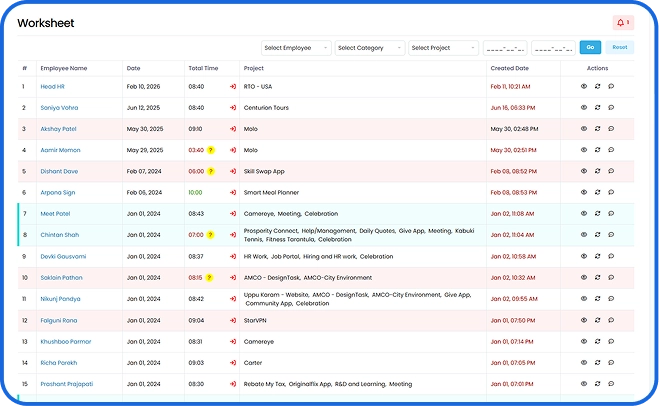Click yellow question mark beside 03:40

point(211,150)
